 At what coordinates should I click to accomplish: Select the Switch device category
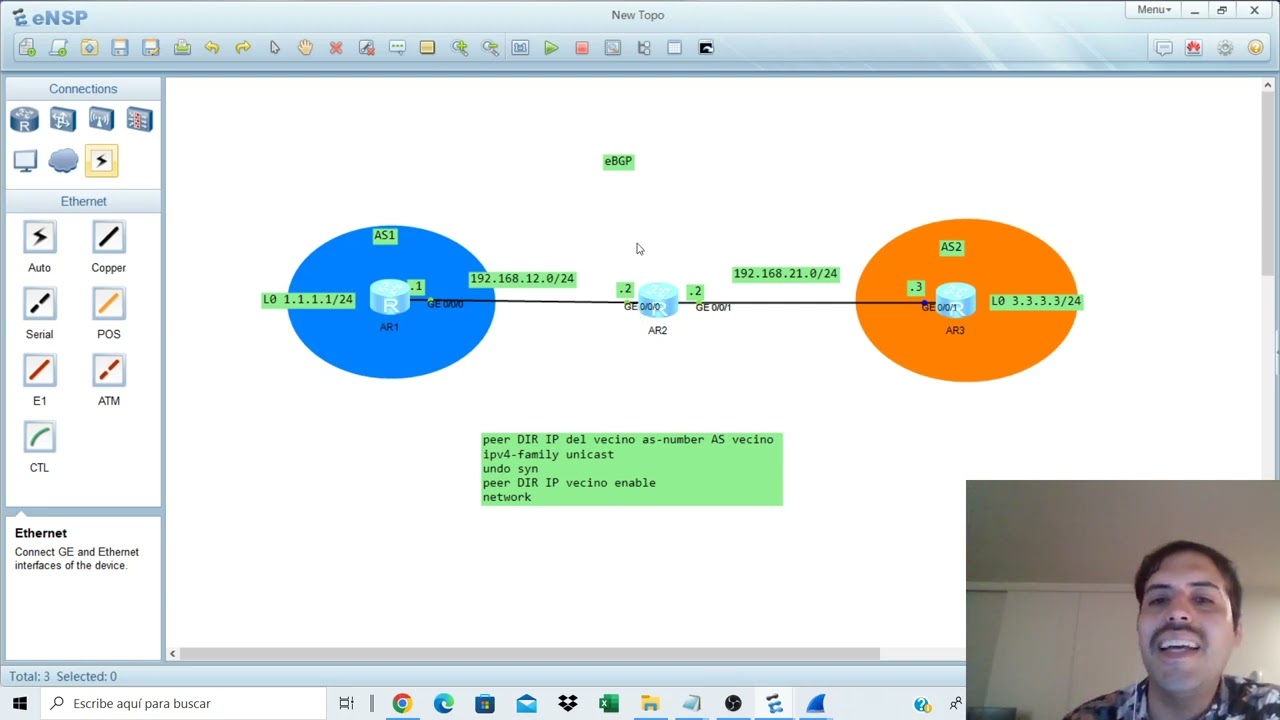tap(63, 120)
